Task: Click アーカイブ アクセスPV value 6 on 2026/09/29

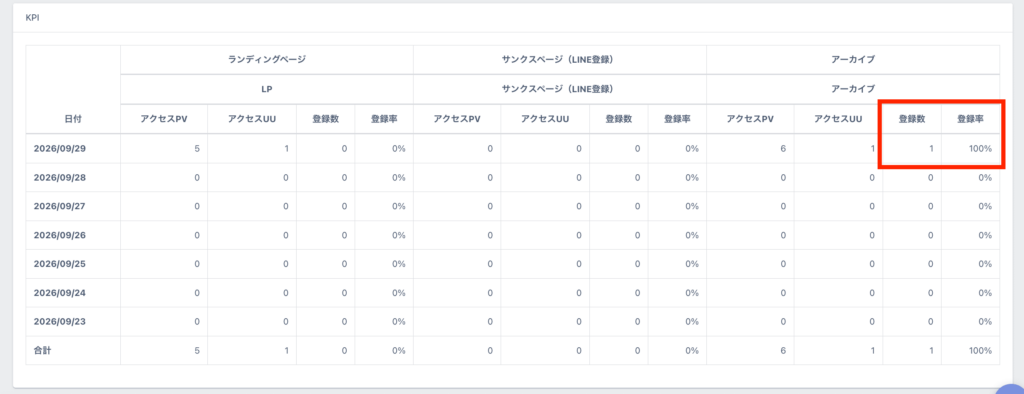Action: pos(783,148)
